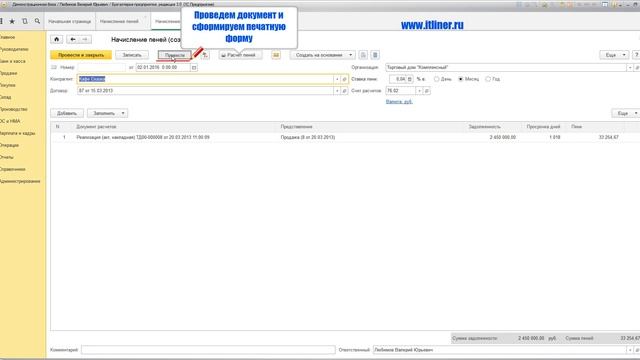Expand Организация dropdown list
Image resolution: width=640 pixels, height=360 pixels.
pos(630,67)
